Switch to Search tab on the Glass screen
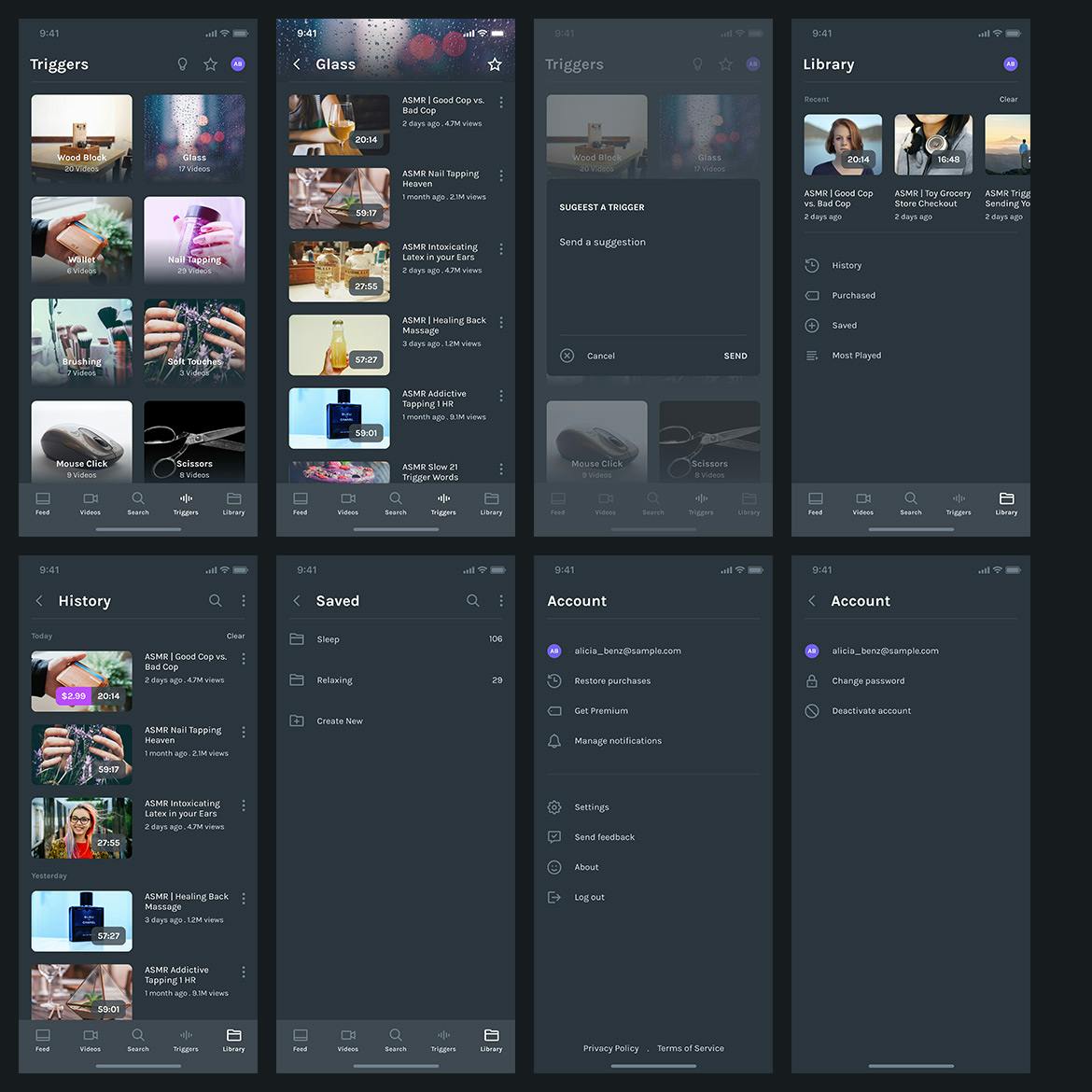 coord(396,503)
